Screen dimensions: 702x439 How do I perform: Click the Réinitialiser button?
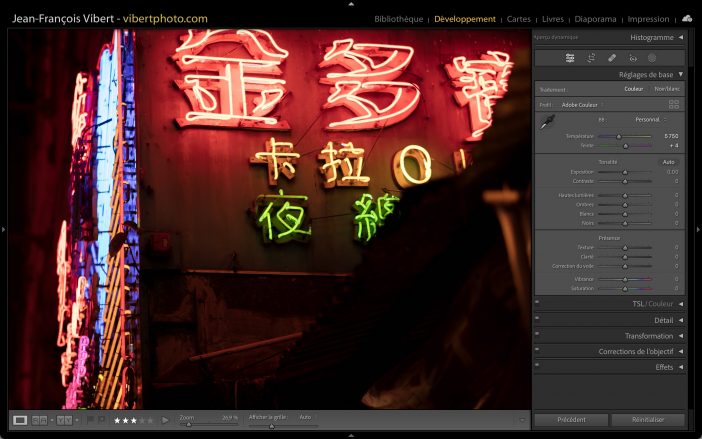[x=648, y=420]
